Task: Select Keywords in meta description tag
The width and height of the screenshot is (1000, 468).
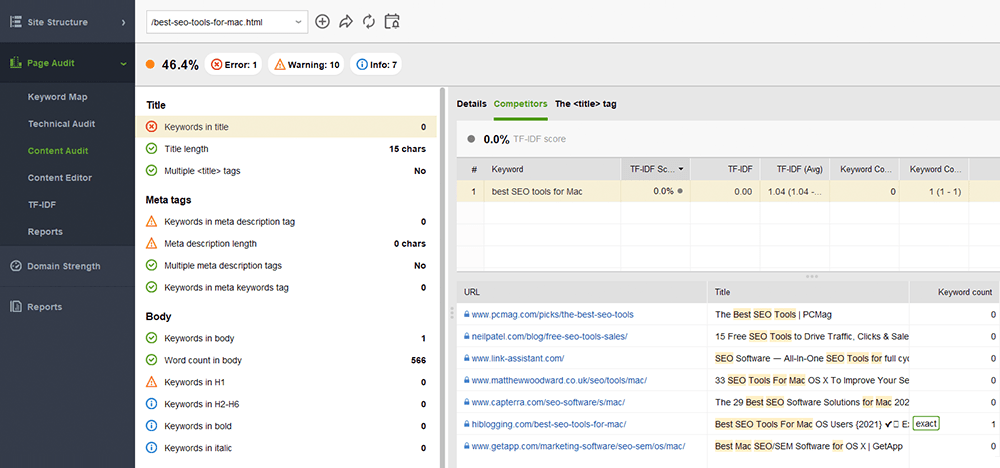Action: pyautogui.click(x=286, y=222)
